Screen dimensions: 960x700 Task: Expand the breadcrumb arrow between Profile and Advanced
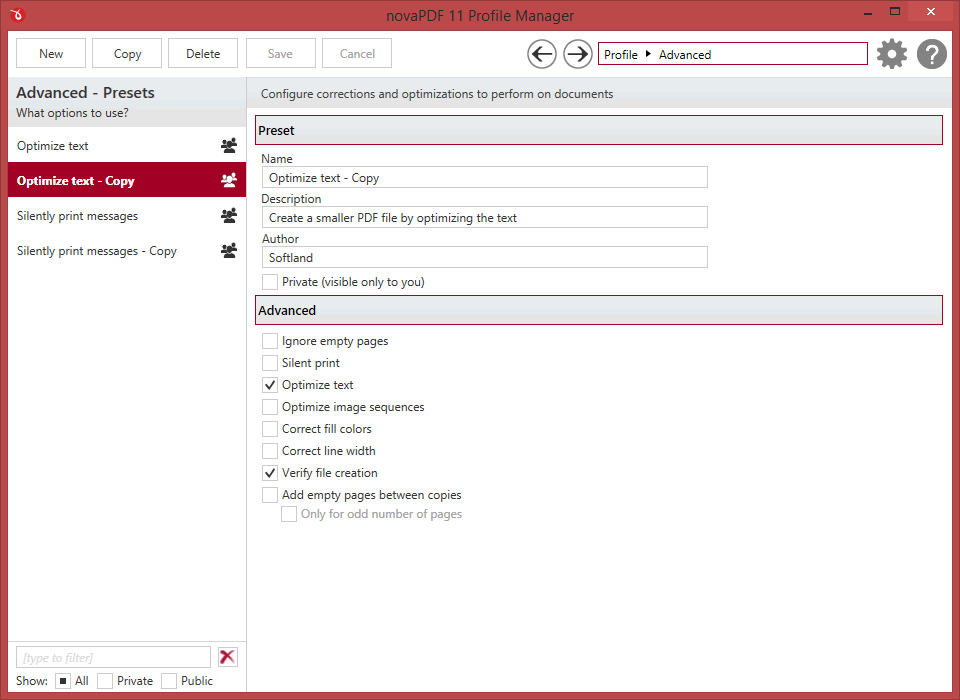click(x=648, y=54)
